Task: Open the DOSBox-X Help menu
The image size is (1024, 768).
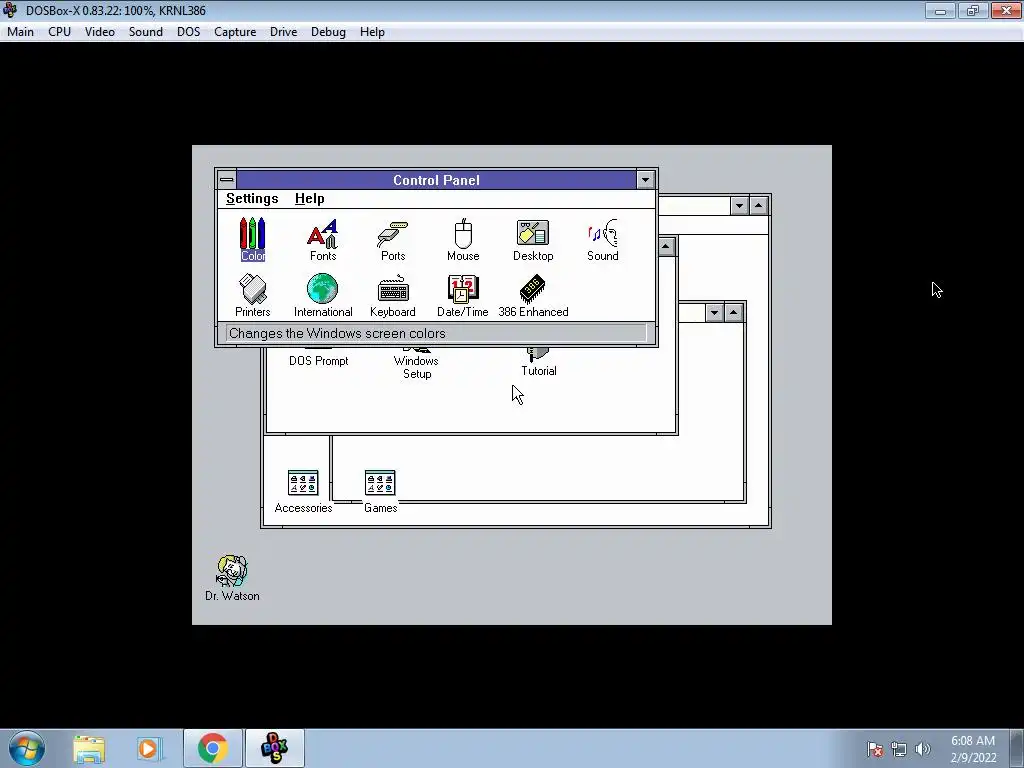Action: tap(372, 32)
